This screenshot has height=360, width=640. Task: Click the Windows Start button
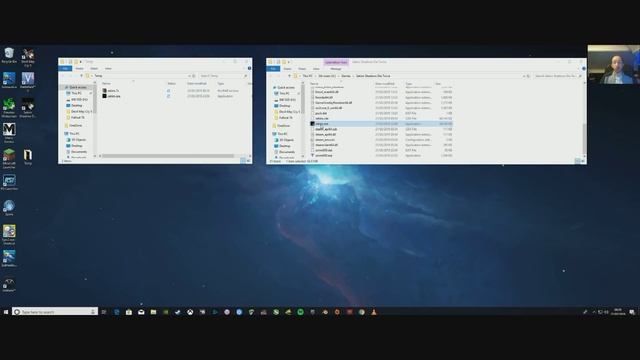click(x=6, y=312)
